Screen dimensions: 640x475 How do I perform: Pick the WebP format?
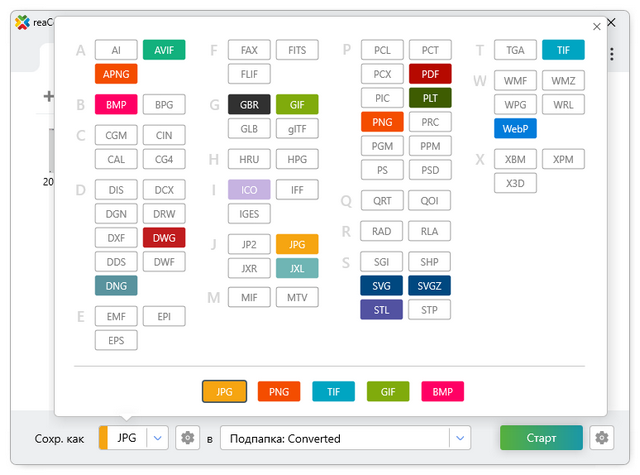515,128
